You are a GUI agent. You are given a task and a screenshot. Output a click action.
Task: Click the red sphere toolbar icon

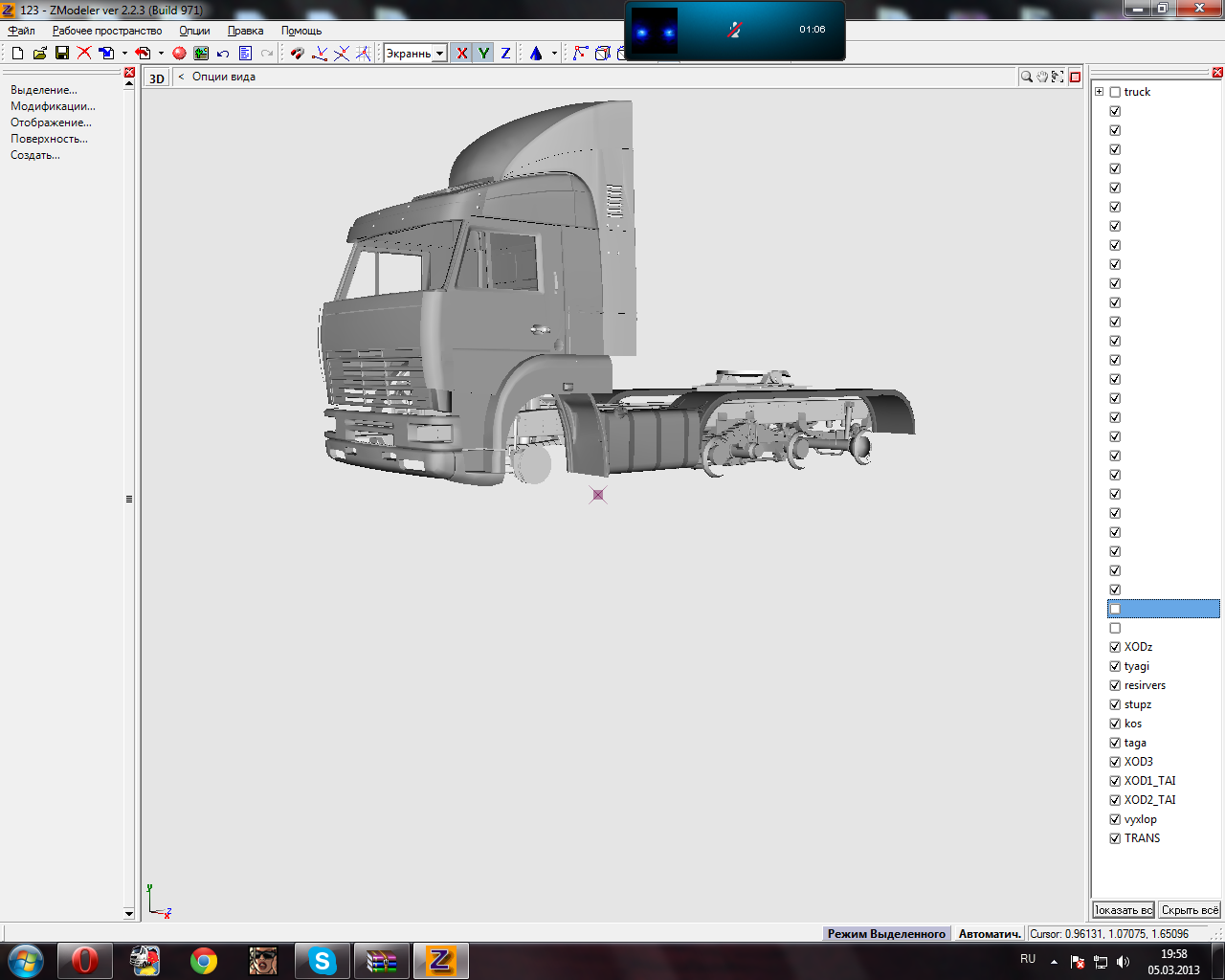click(x=179, y=54)
